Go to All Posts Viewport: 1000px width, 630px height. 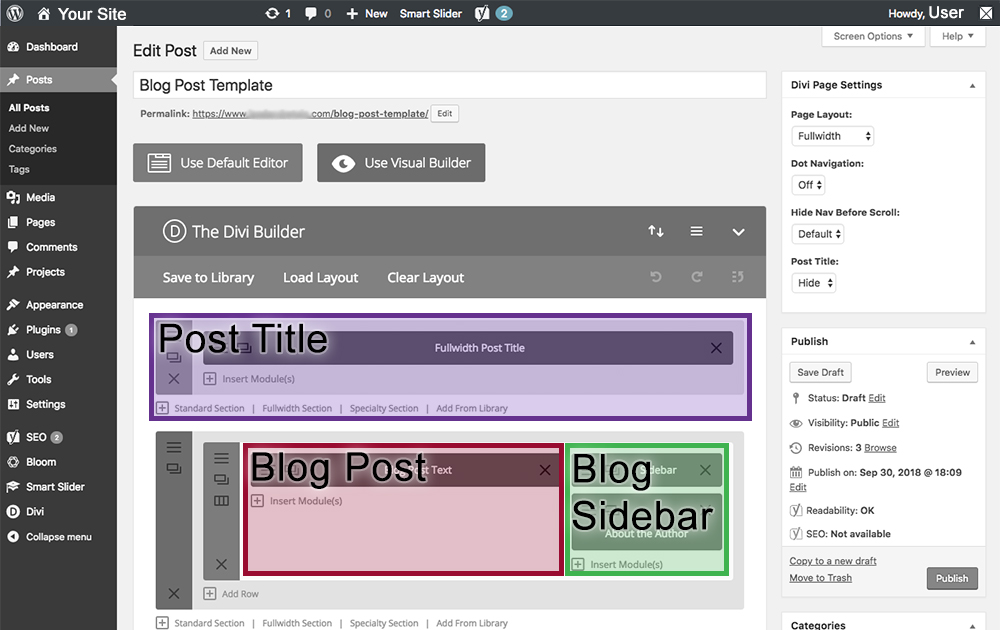click(29, 108)
